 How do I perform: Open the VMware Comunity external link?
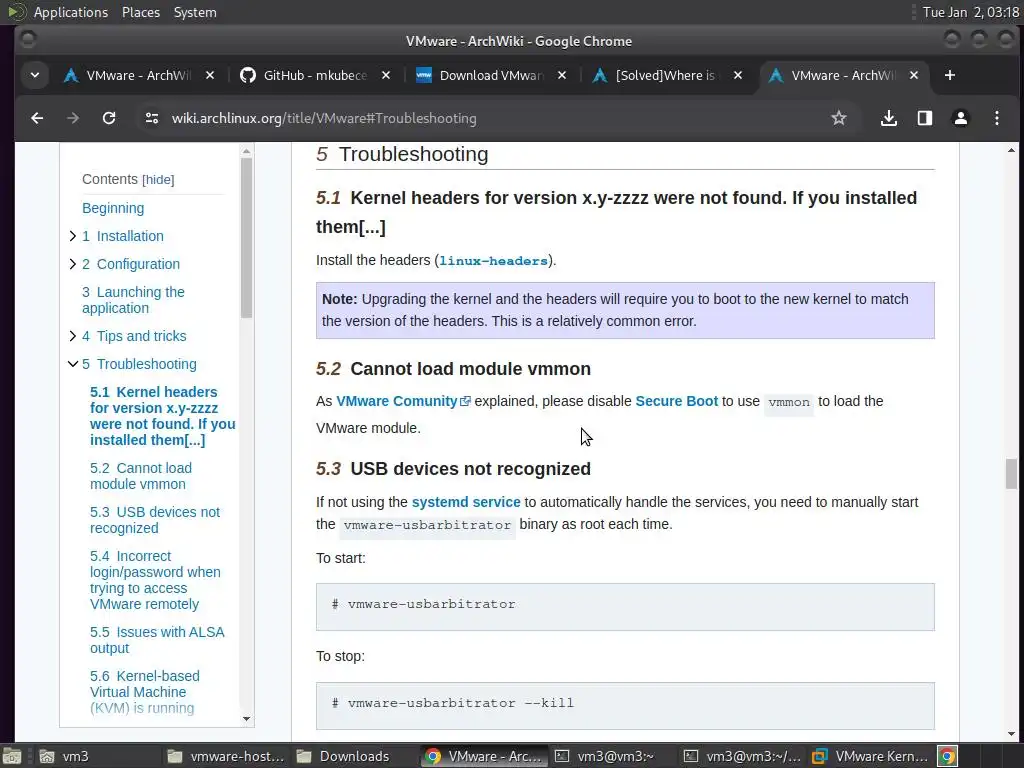click(403, 402)
